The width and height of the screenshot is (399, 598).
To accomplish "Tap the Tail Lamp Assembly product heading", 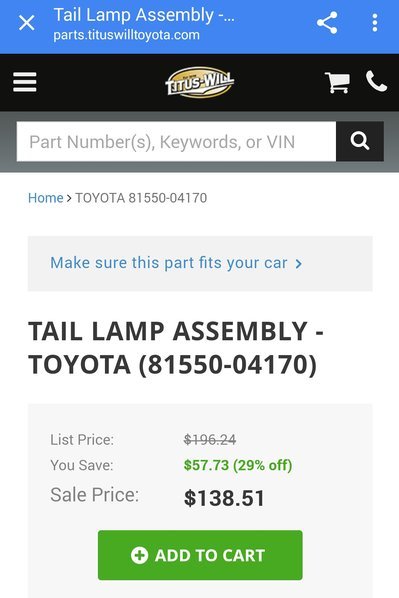I will [176, 347].
